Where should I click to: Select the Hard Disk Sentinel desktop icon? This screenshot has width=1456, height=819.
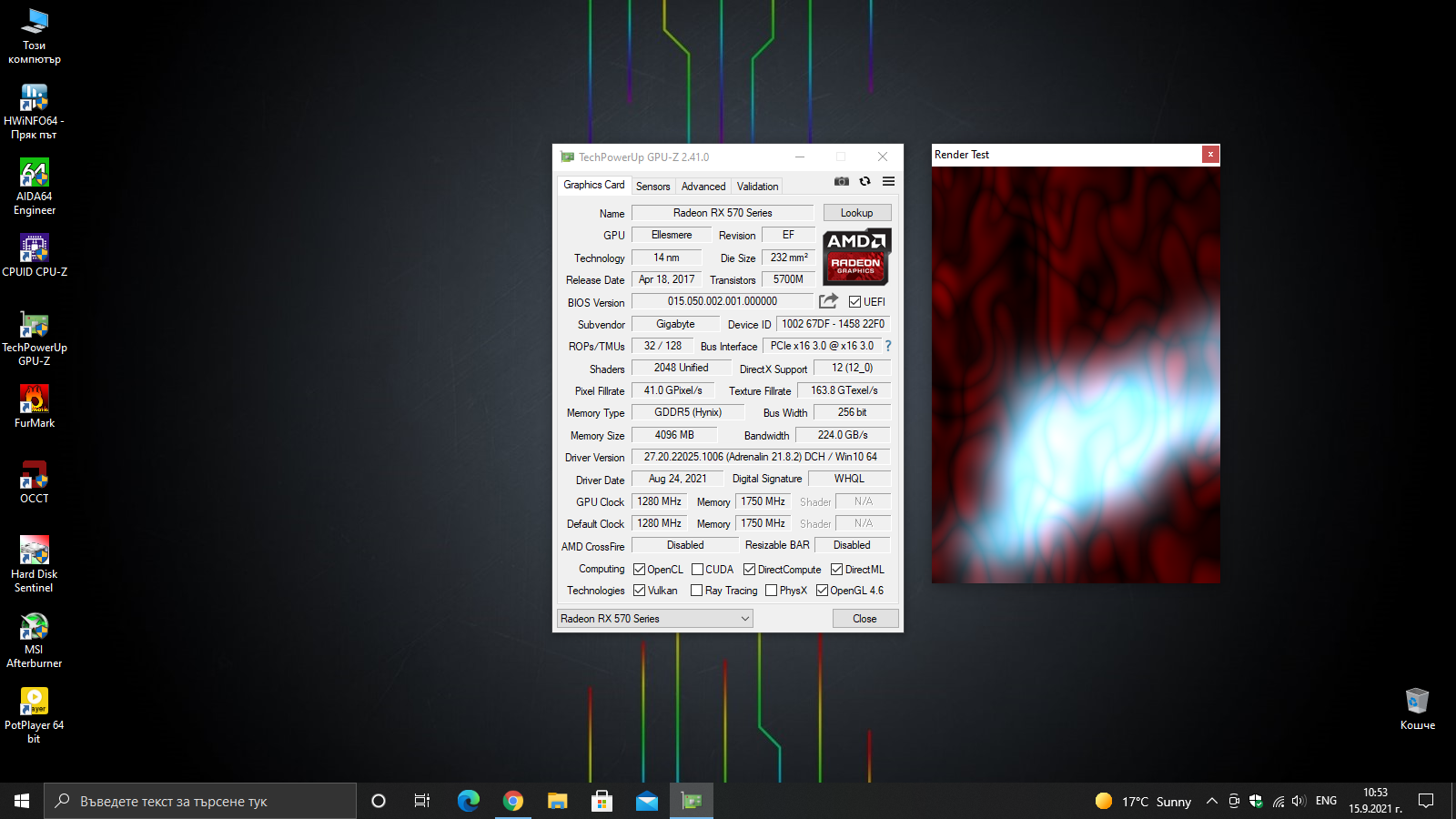35,565
